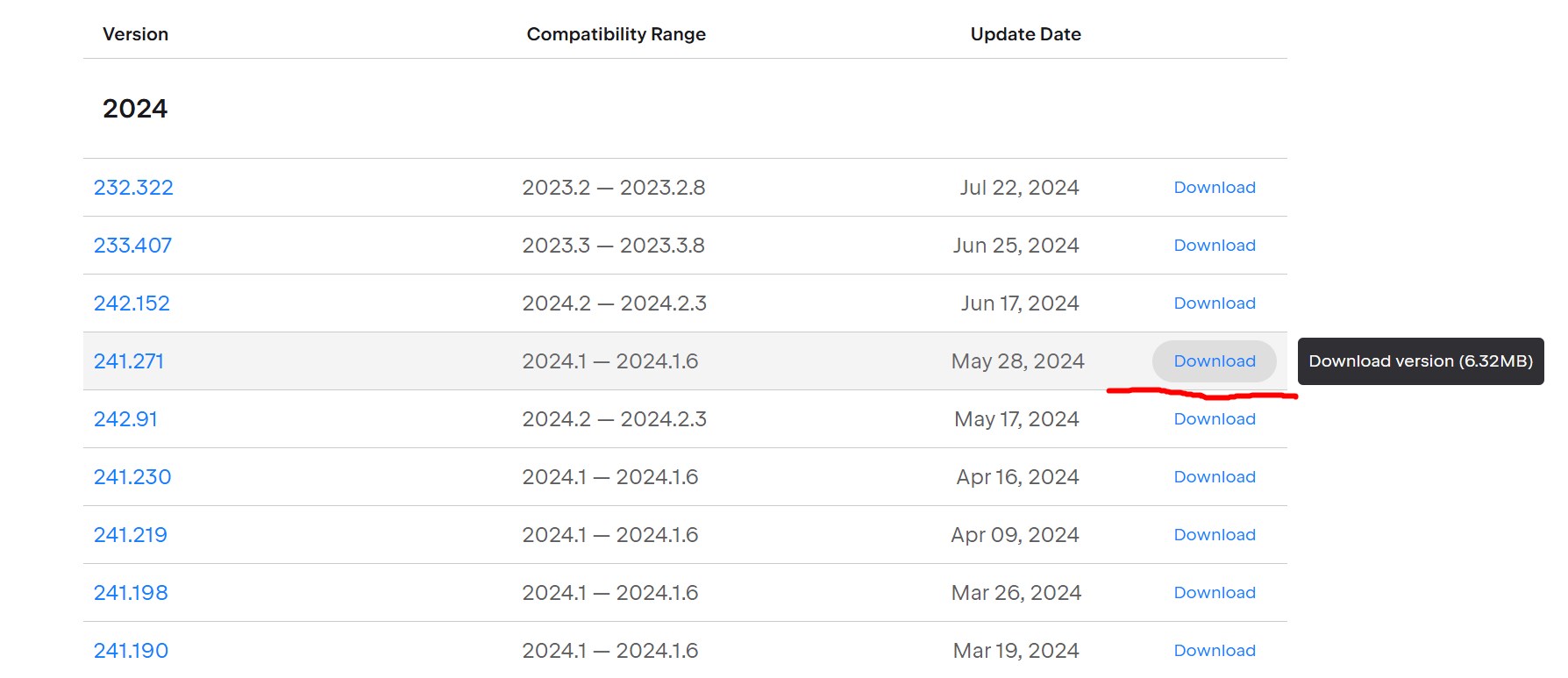
Task: Open version 232.322 link
Action: [133, 188]
